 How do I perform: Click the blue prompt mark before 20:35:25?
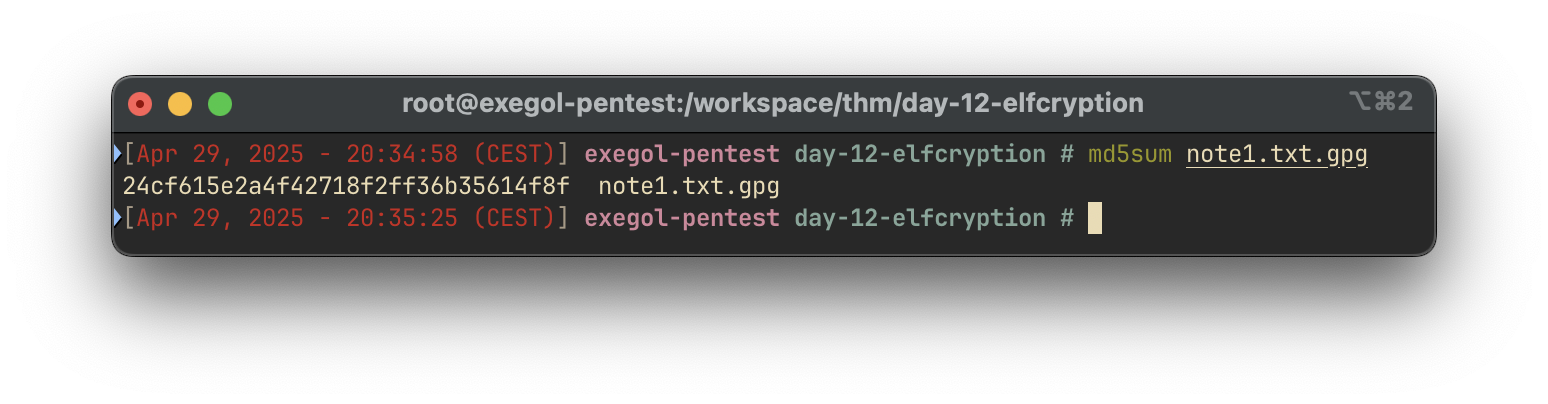click(x=118, y=218)
